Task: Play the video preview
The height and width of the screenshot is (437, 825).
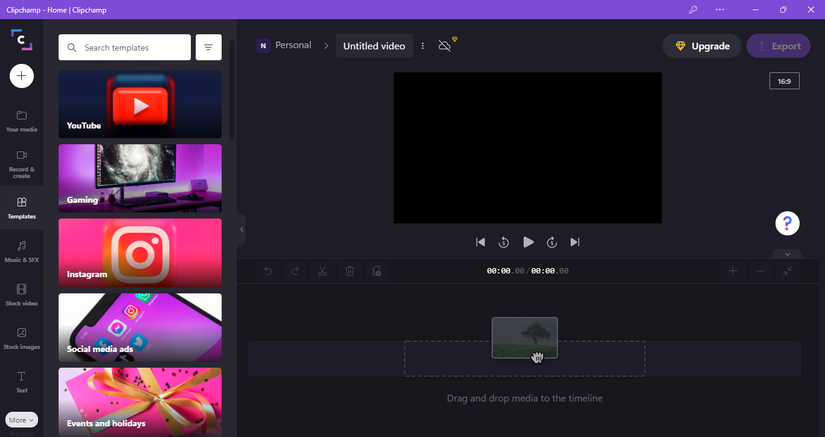Action: click(x=528, y=242)
